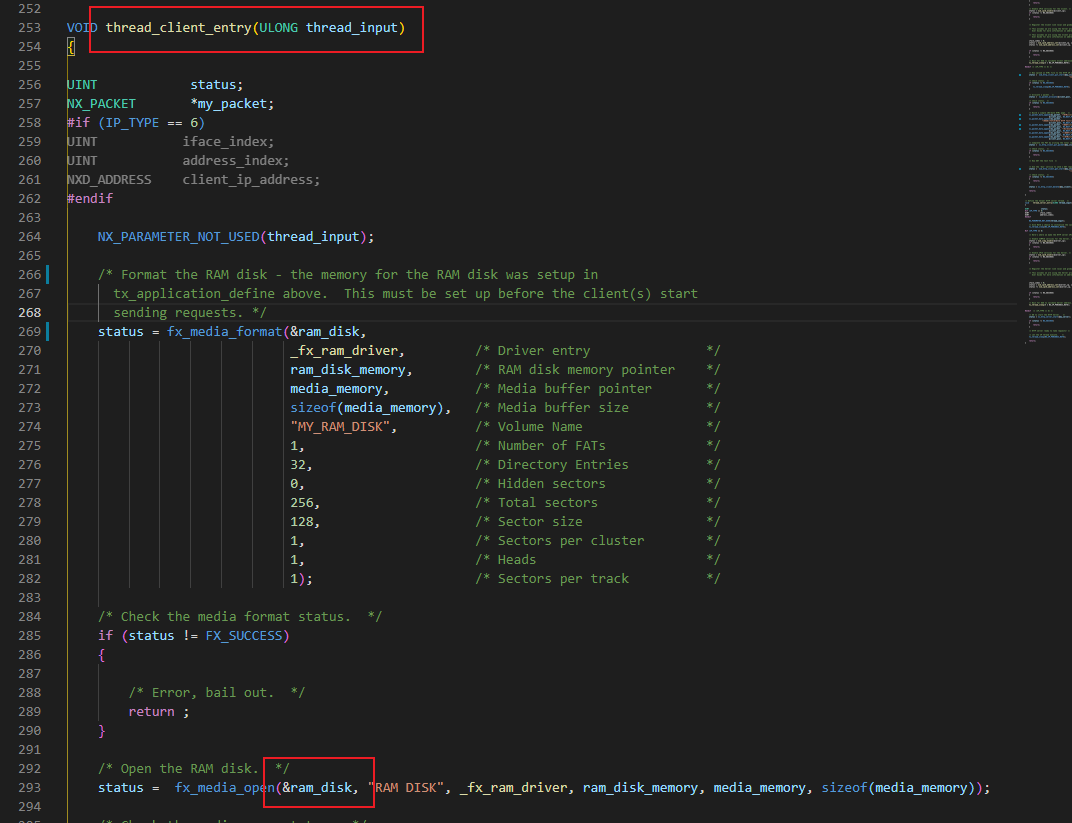Place cursor on opening brace at line 254
The width and height of the screenshot is (1072, 823).
[70, 46]
